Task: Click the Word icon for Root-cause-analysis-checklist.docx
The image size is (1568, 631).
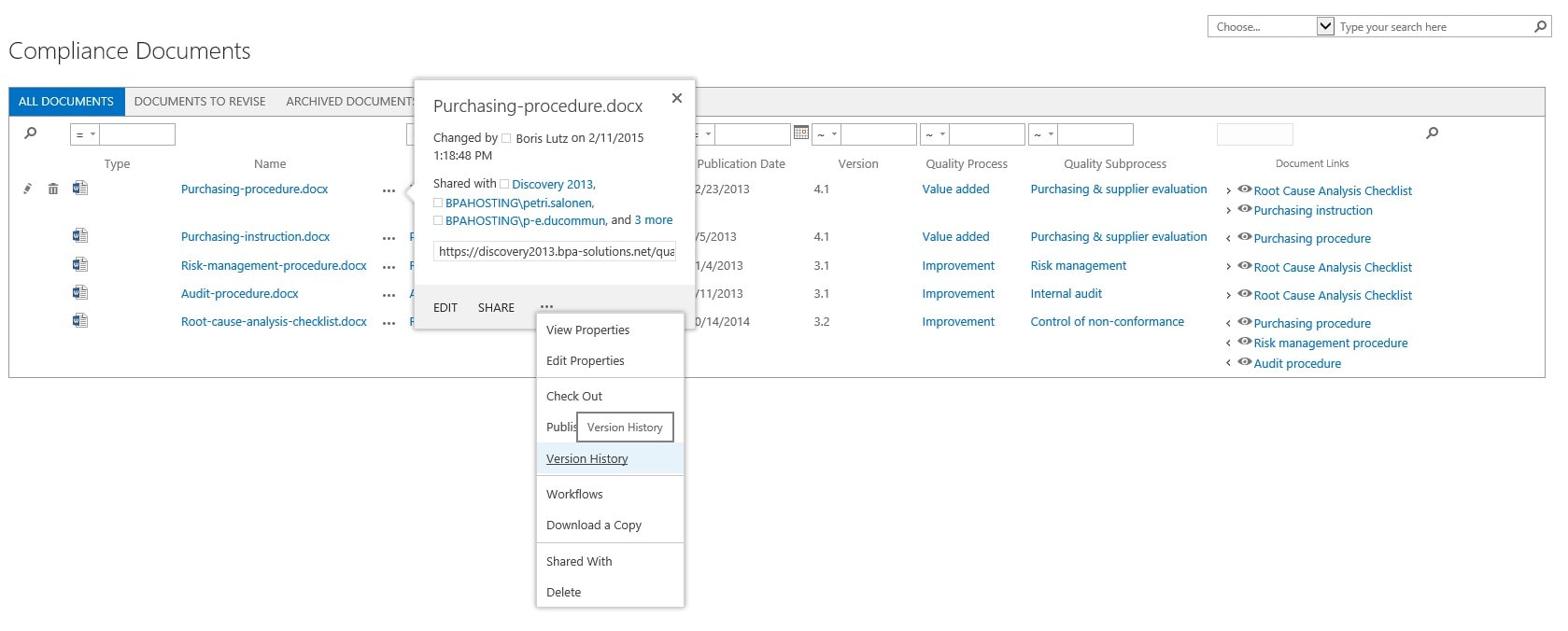Action: pos(80,320)
